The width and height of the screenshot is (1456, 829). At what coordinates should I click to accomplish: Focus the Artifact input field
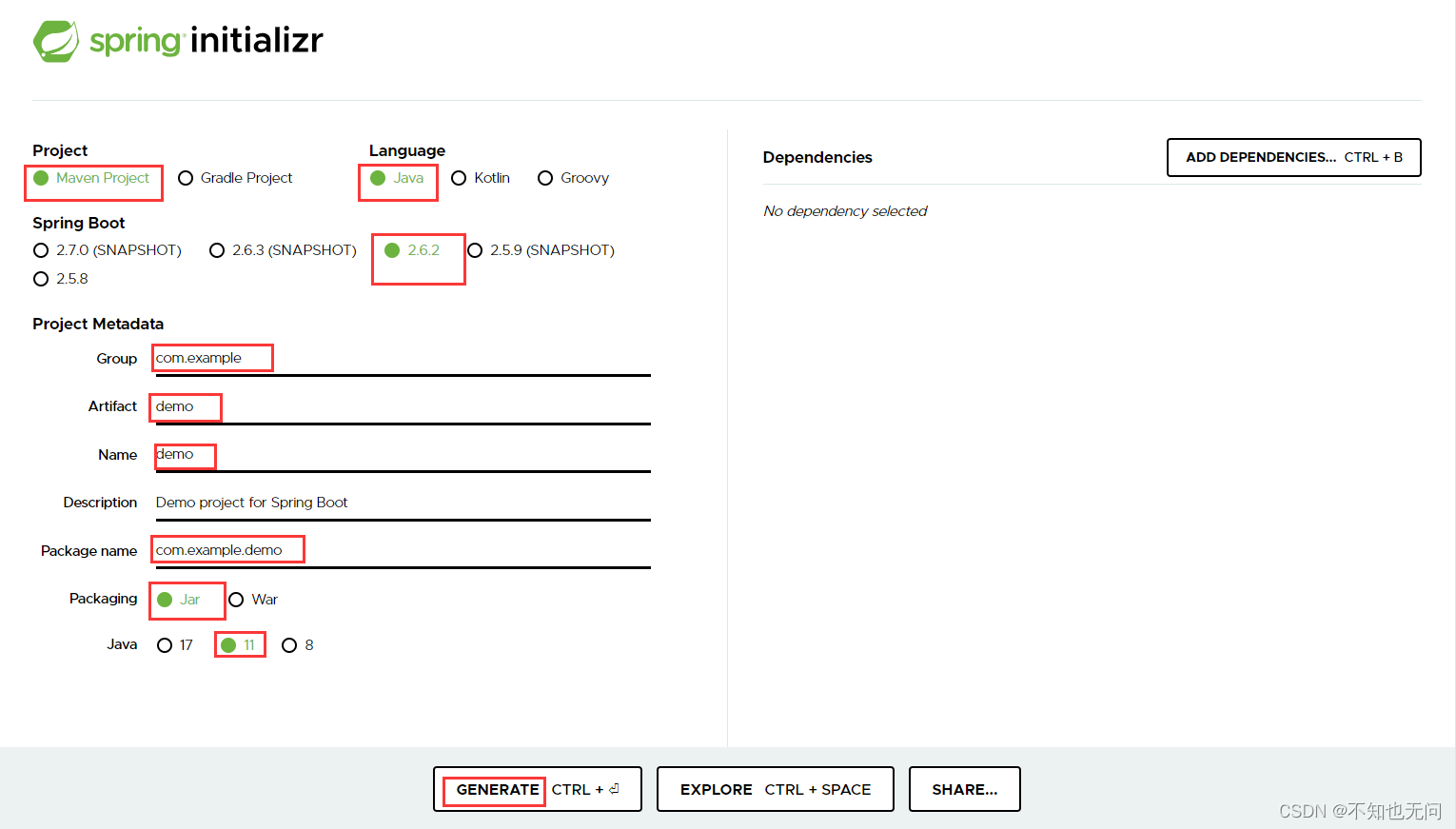click(x=403, y=407)
